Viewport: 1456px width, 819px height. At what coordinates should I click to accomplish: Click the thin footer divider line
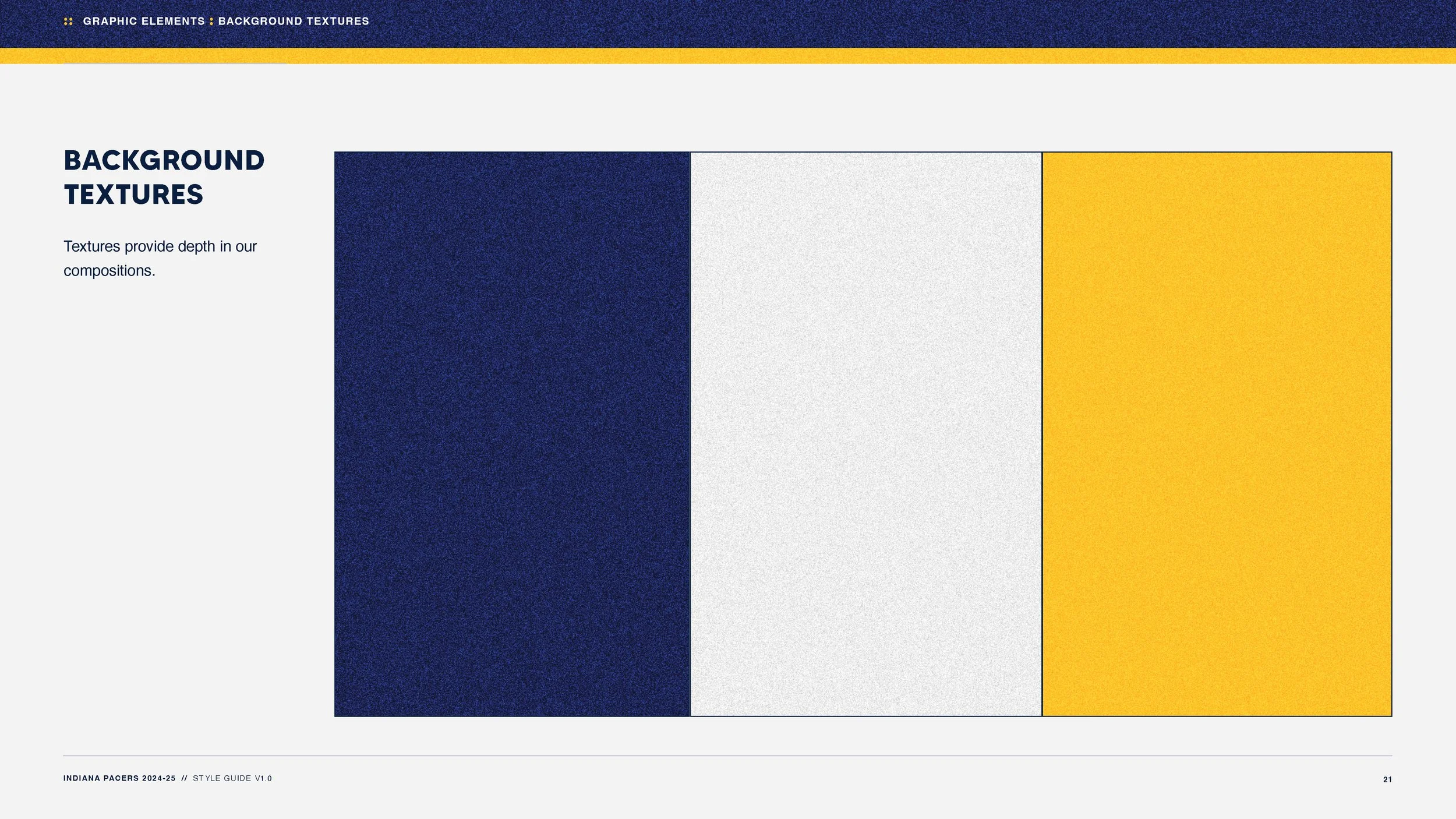point(728,756)
